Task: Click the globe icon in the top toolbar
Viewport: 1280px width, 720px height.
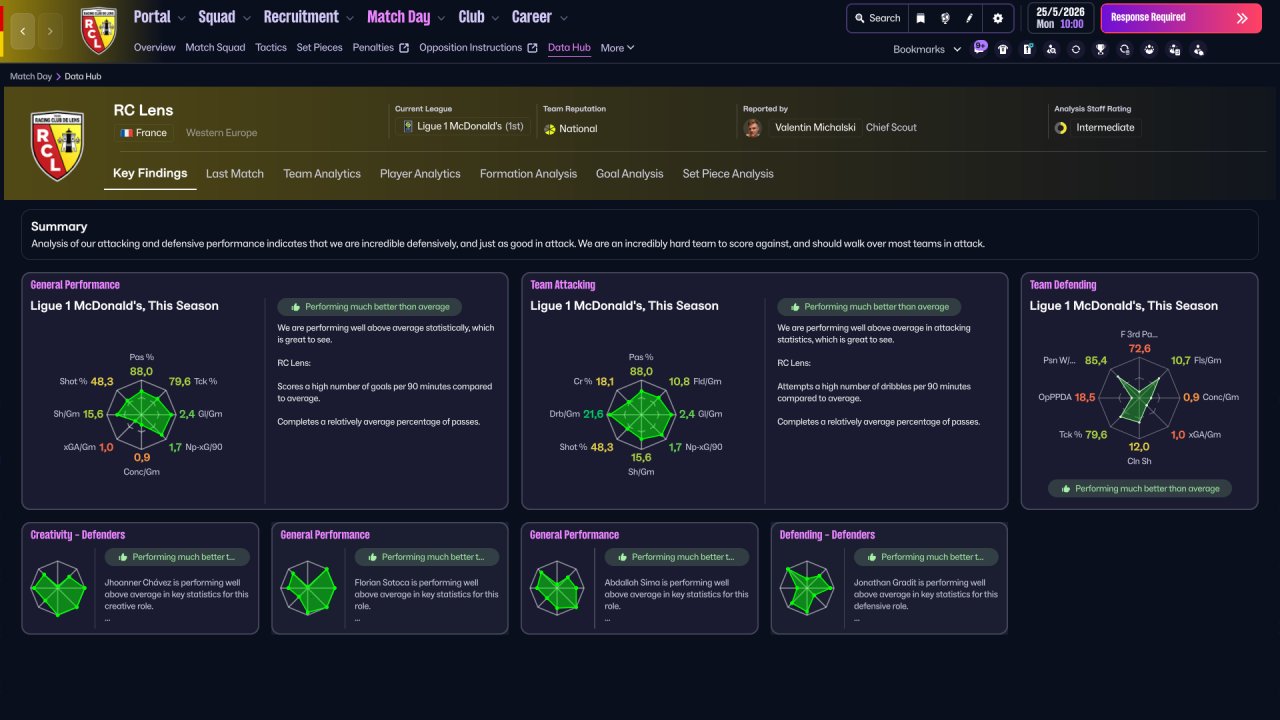Action: point(945,18)
